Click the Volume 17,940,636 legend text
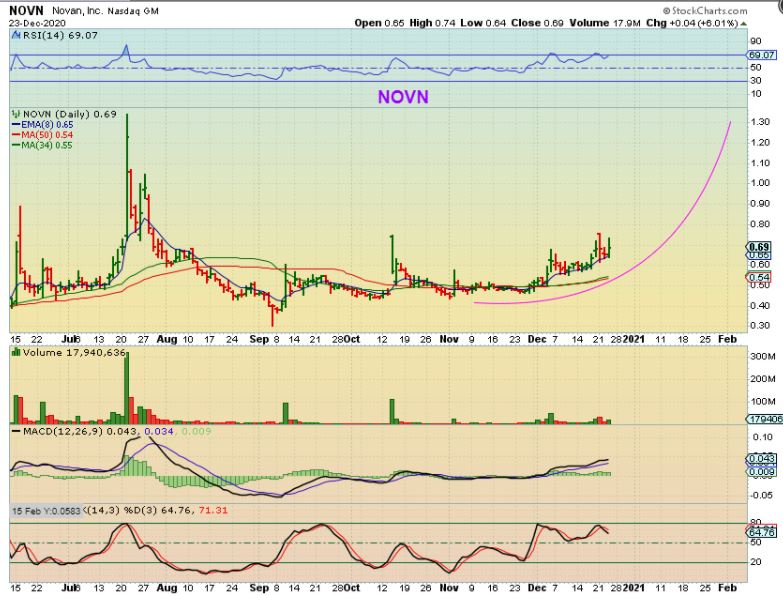This screenshot has height=595, width=783. coord(74,352)
